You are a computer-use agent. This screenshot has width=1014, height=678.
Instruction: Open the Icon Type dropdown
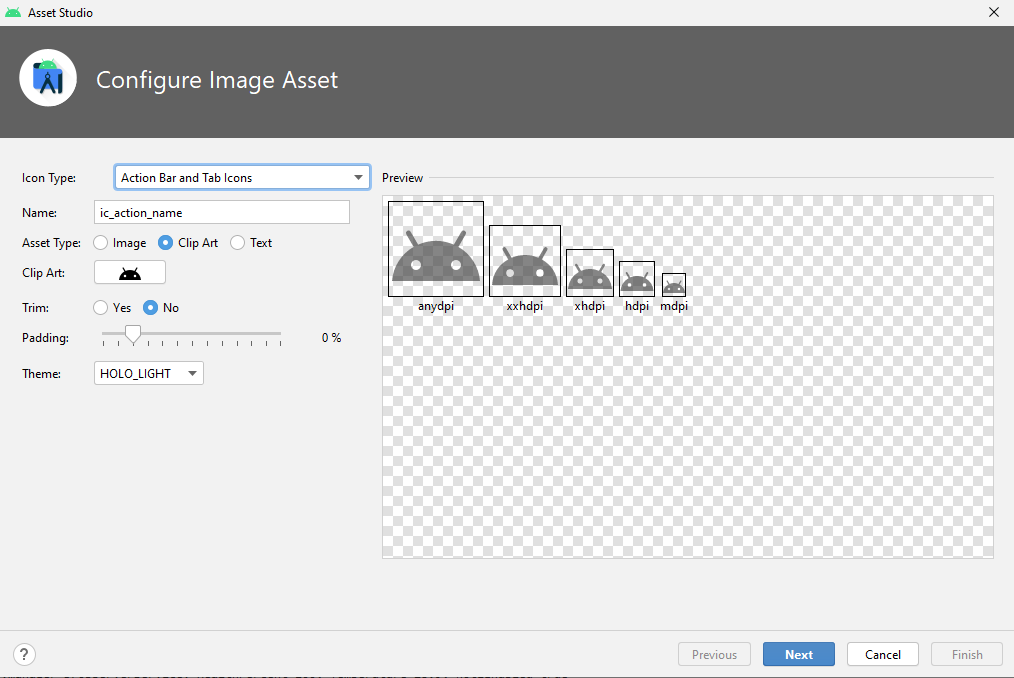point(242,177)
